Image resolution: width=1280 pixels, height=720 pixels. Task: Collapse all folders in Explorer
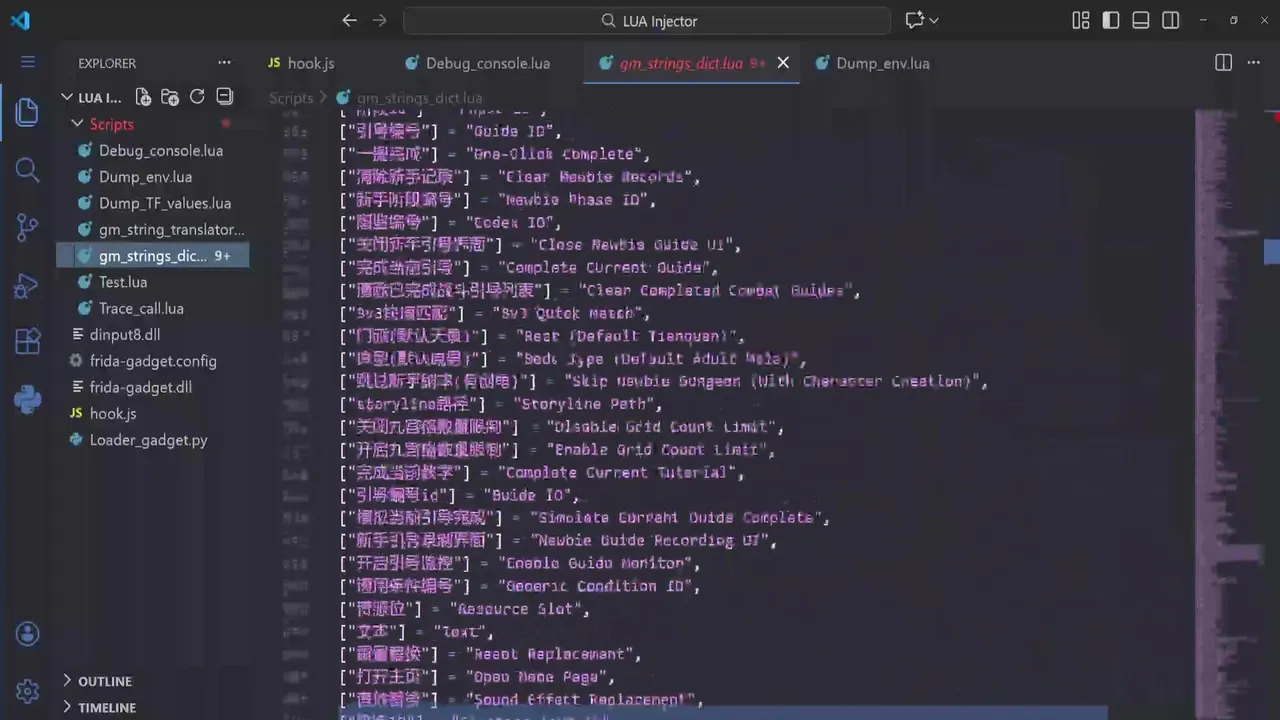click(x=225, y=97)
